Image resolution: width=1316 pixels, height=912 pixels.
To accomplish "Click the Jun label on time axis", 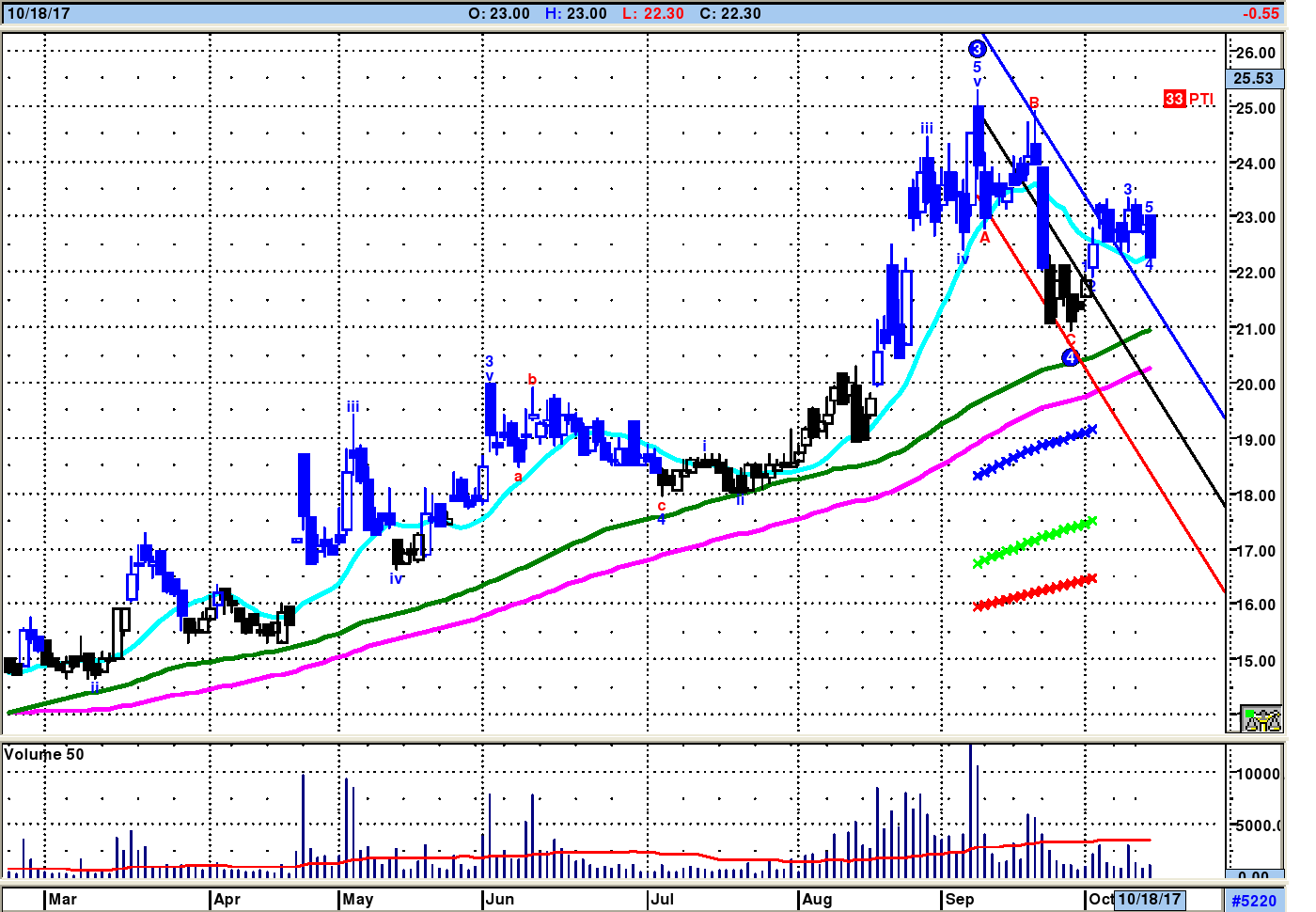I will pos(500,899).
